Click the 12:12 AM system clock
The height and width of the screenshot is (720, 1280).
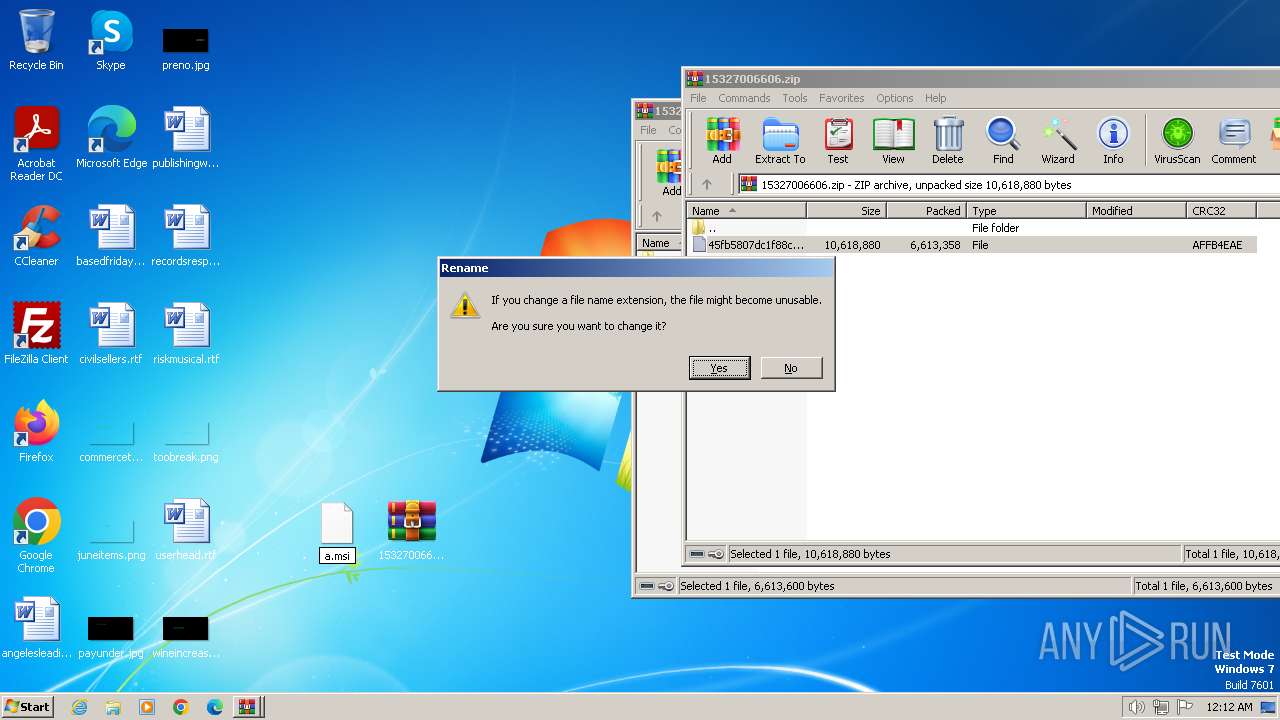coord(1229,707)
